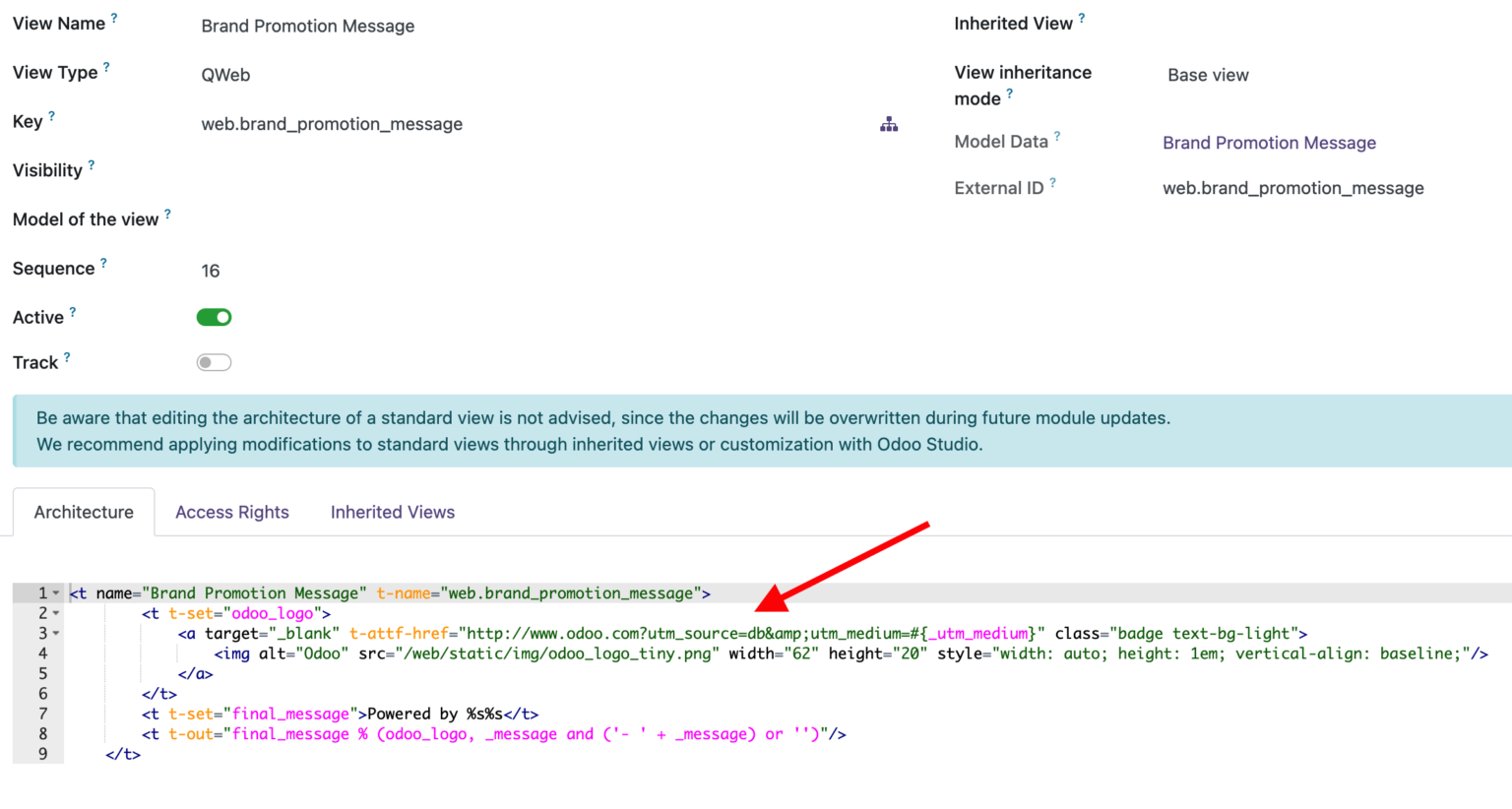1512x809 pixels.
Task: Open the hierarchy icon beside the Key field
Action: (889, 123)
